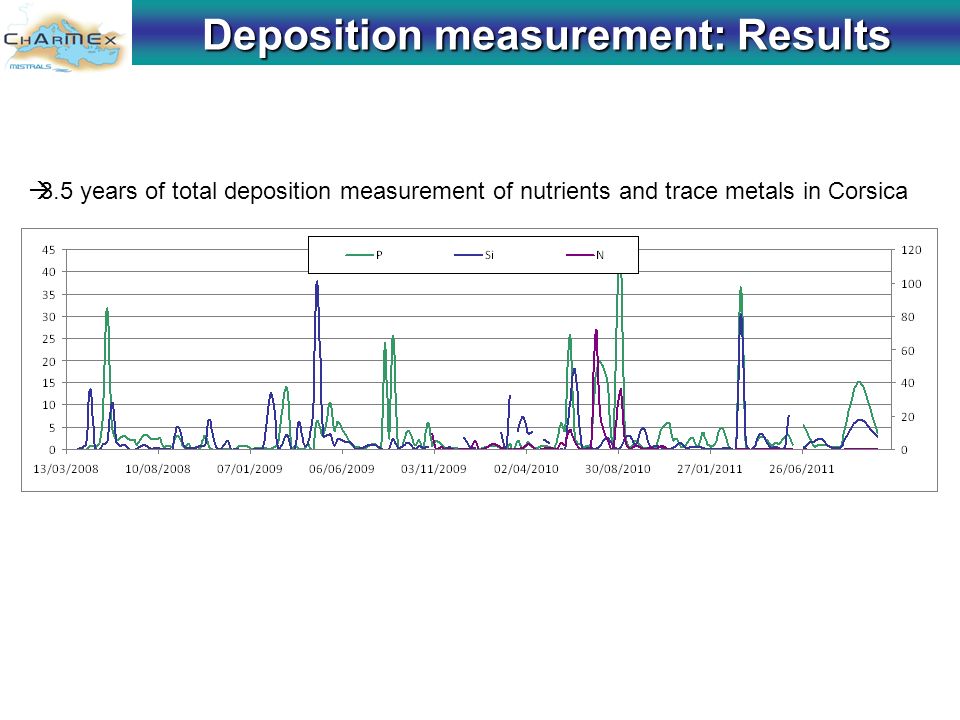Screen dimensions: 960x720
Task: Select the slide title 'Deposition measurement: Results'
Action: point(546,34)
